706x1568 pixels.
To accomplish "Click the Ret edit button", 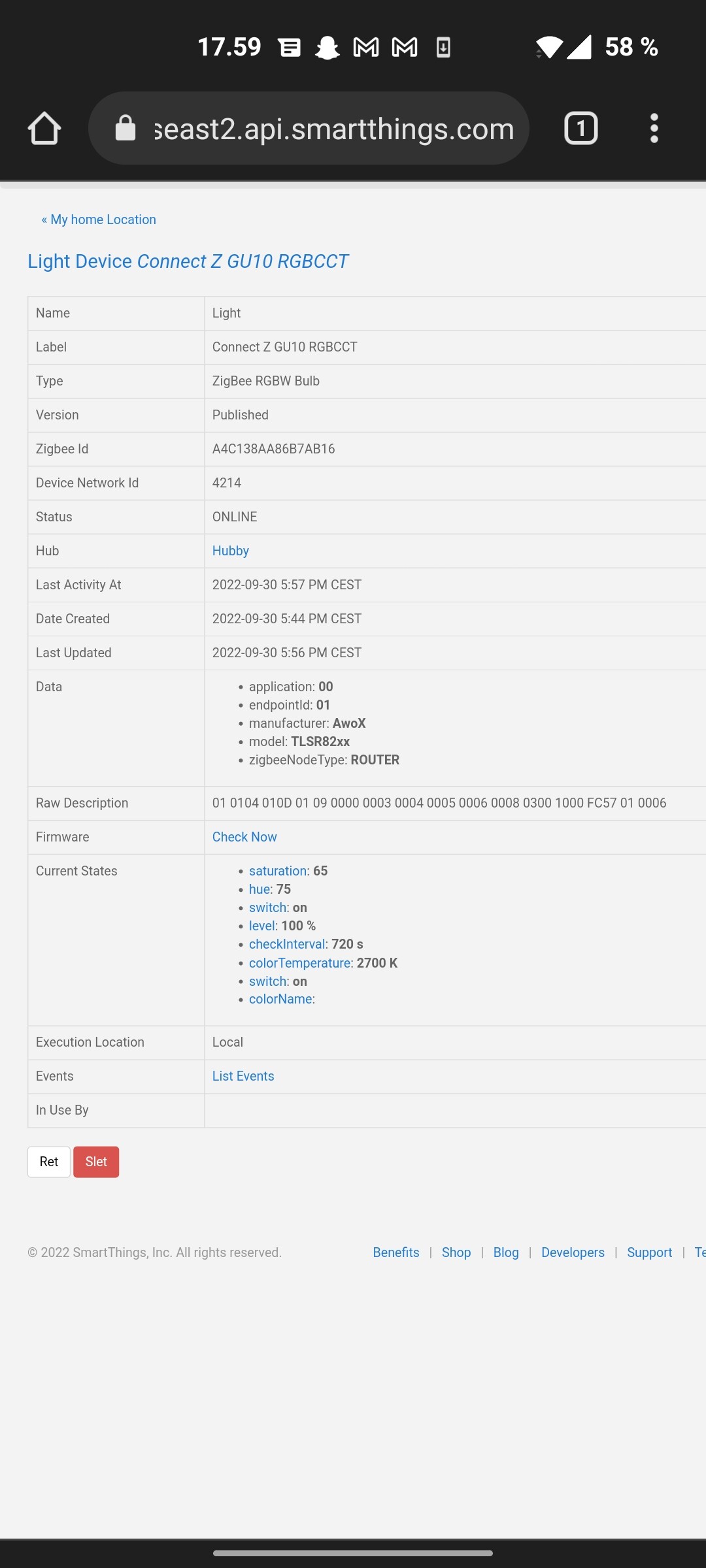I will pos(49,1162).
